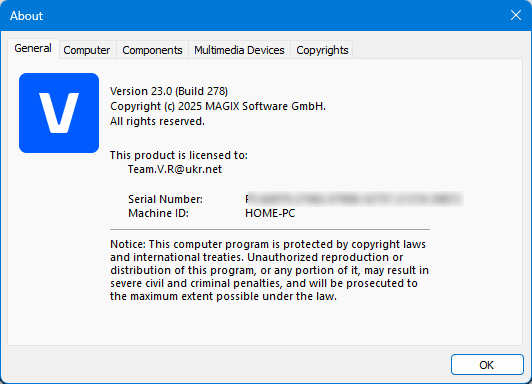Click the About title in the title bar

pyautogui.click(x=26, y=16)
